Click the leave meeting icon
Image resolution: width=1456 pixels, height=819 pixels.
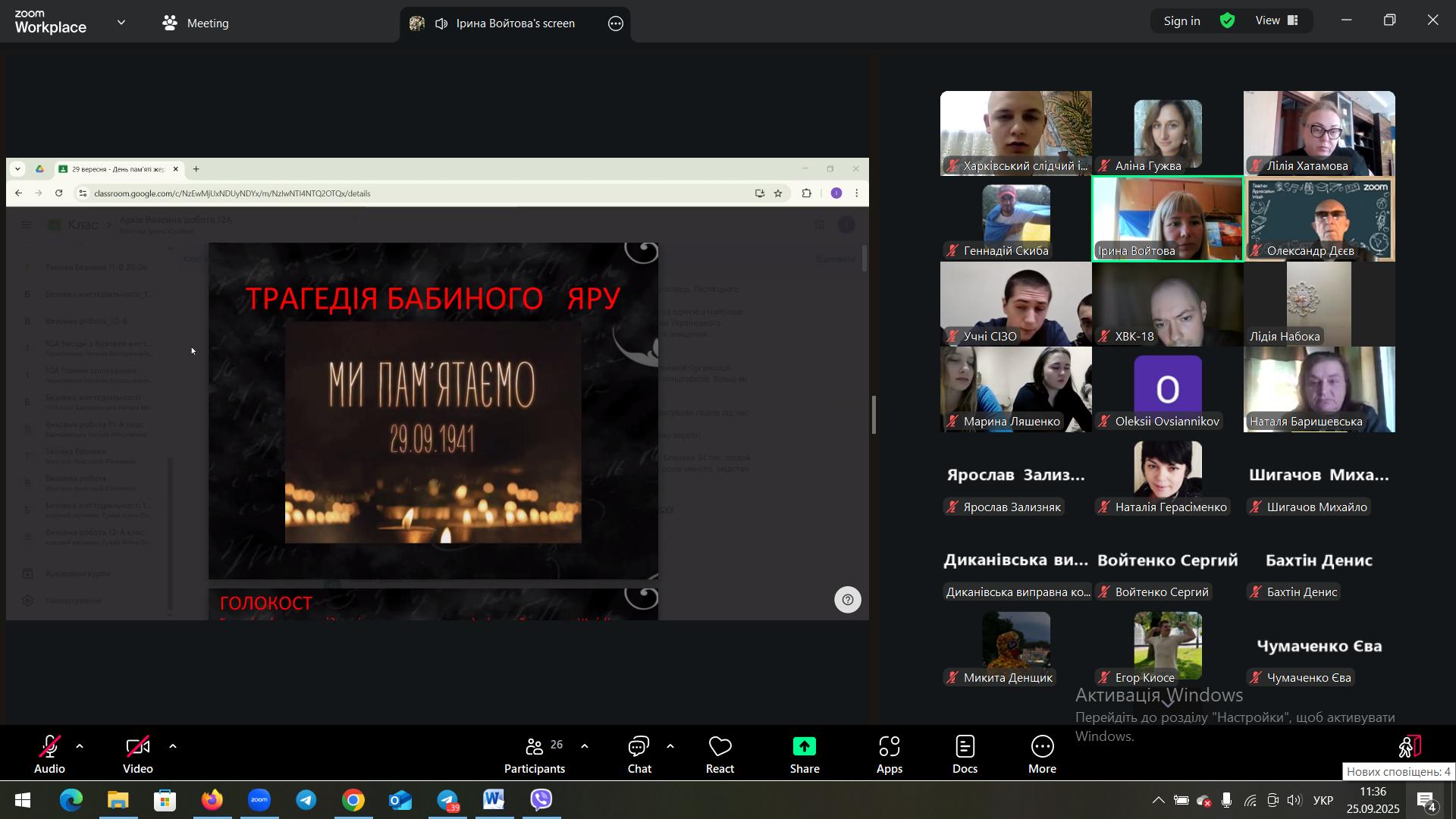[x=1410, y=748]
